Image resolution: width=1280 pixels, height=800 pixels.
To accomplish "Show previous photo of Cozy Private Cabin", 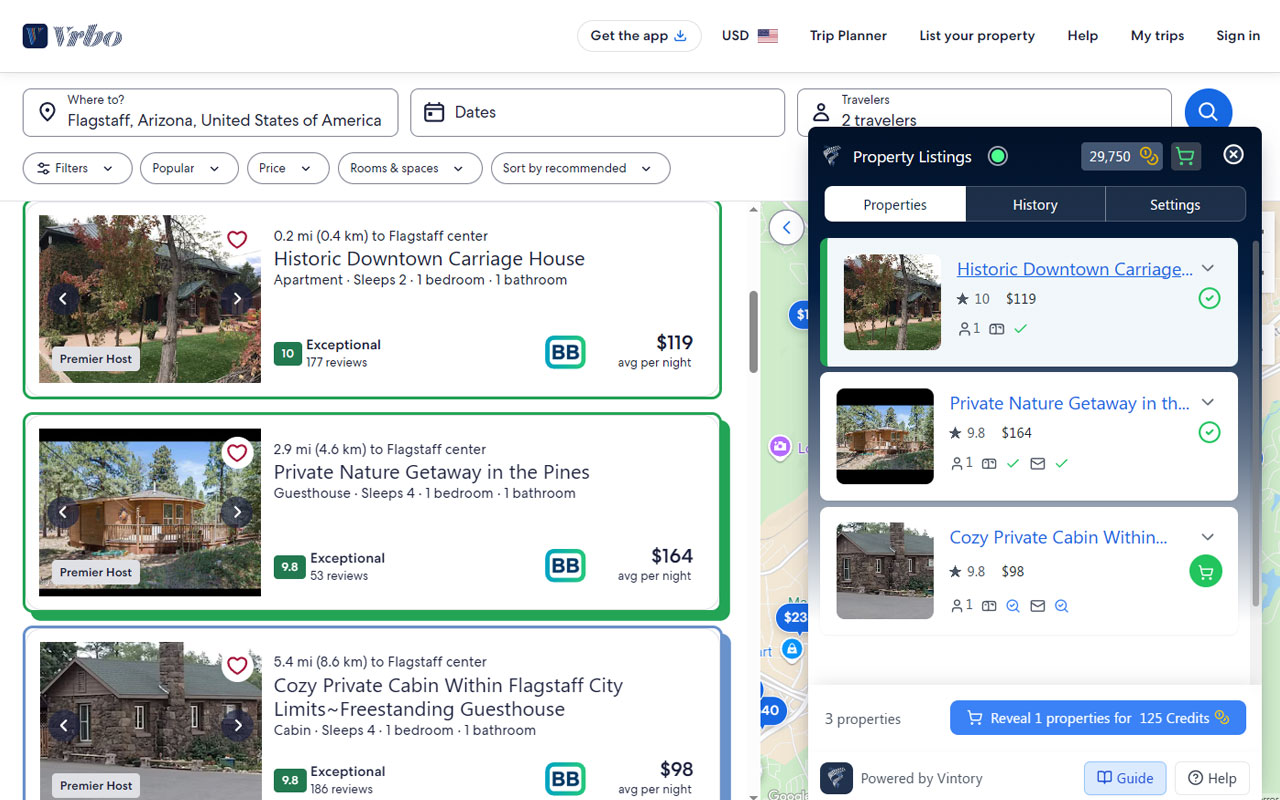I will (63, 725).
